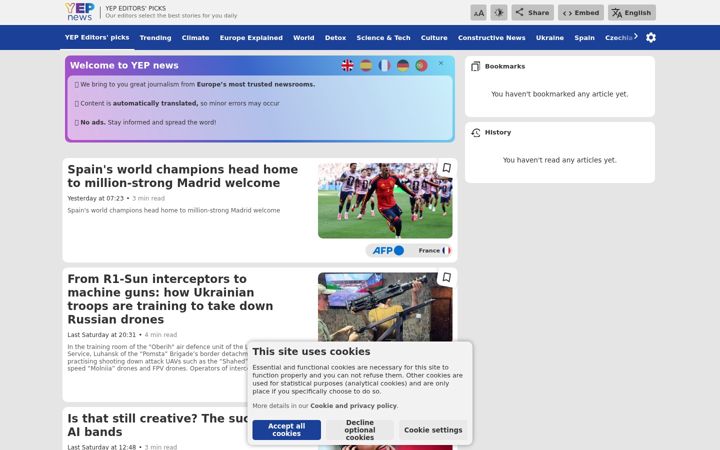Open the Detox section
The width and height of the screenshot is (720, 450).
pos(335,38)
